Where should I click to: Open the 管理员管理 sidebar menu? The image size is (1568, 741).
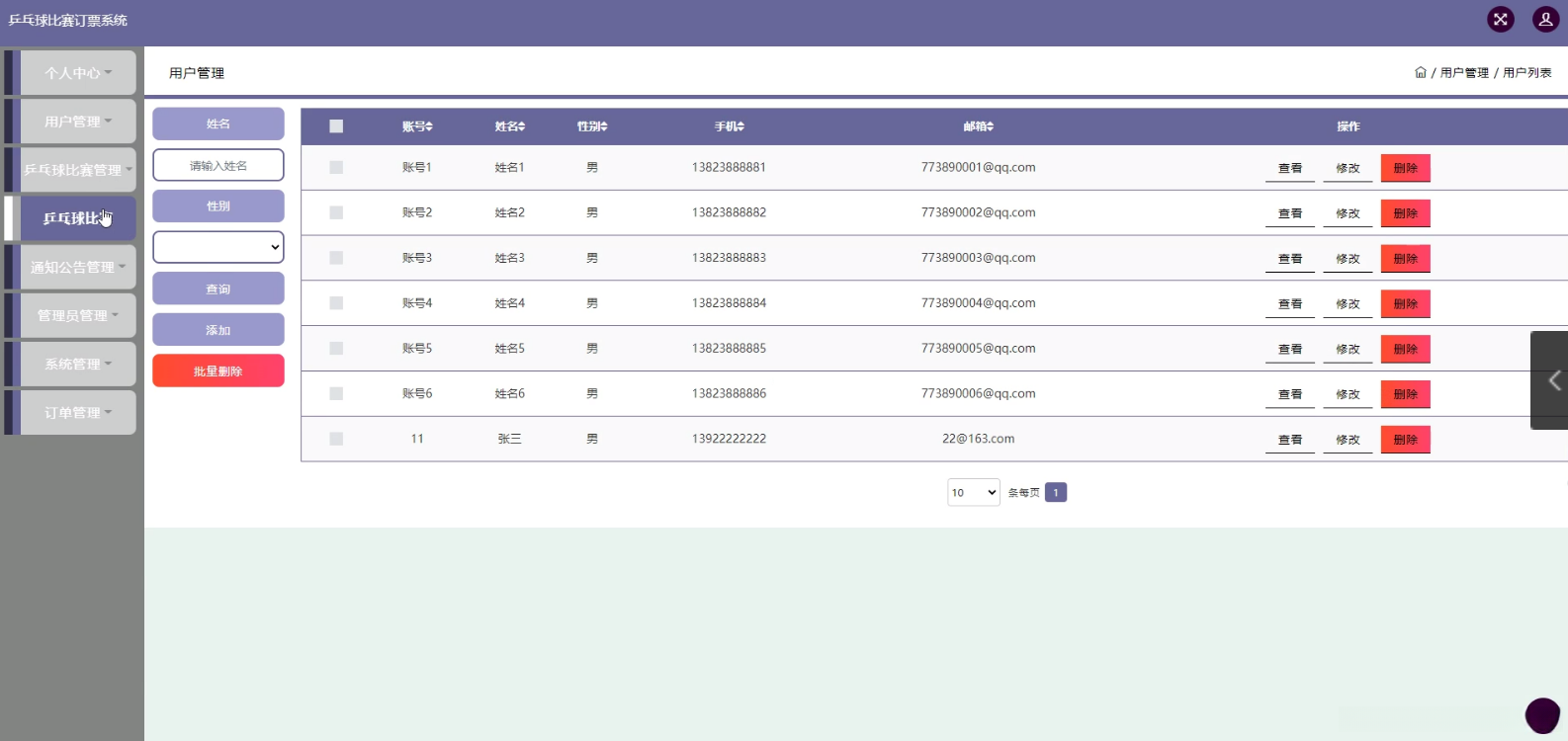coord(78,315)
